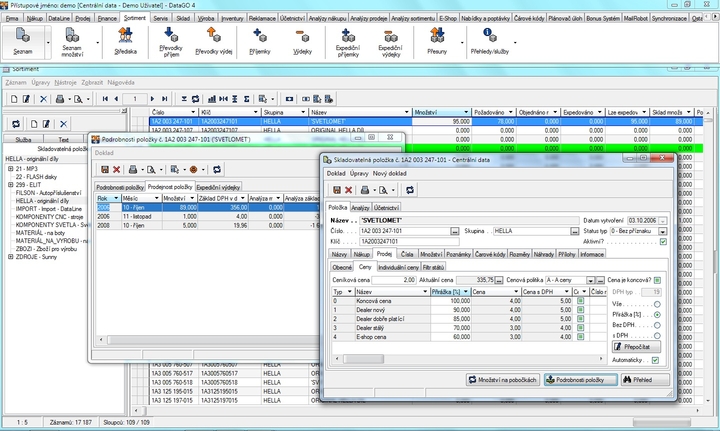Select HELLA - originální díly tree item
The height and width of the screenshot is (431, 720).
[x=42, y=201]
